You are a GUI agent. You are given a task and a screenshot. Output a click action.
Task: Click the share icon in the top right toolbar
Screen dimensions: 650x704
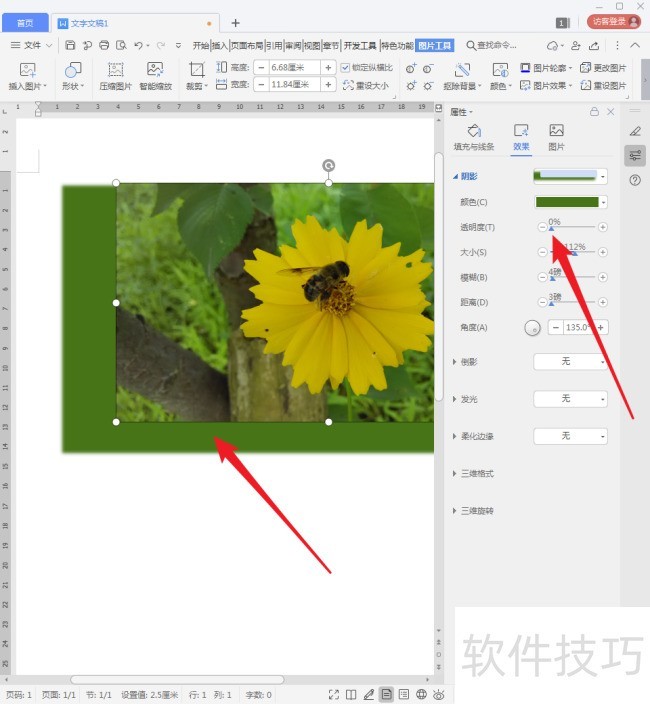[593, 45]
